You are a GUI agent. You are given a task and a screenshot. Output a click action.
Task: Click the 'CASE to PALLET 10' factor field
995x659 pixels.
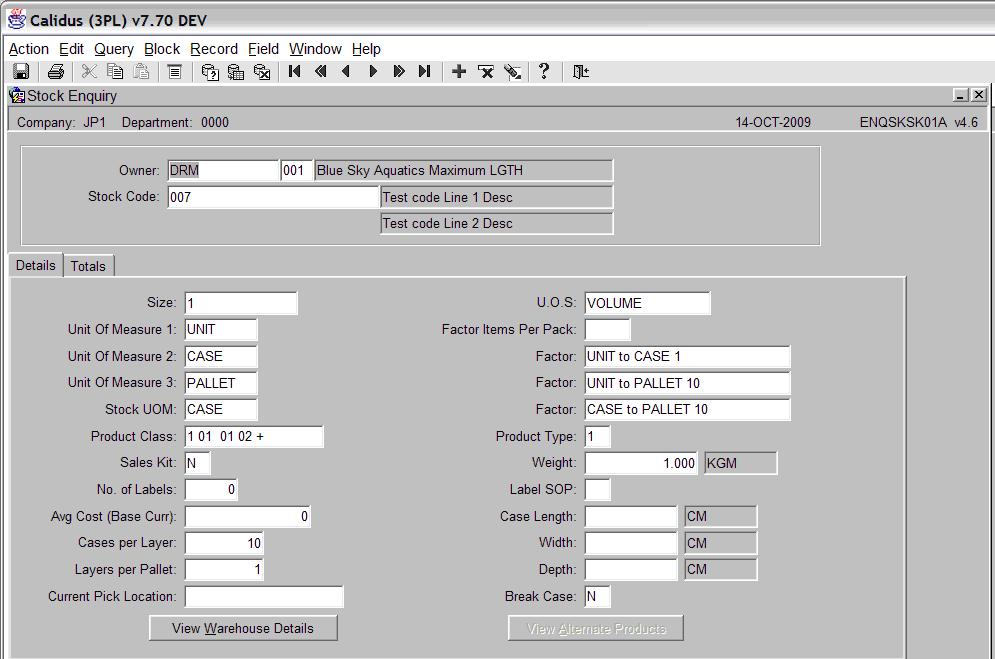pyautogui.click(x=687, y=409)
